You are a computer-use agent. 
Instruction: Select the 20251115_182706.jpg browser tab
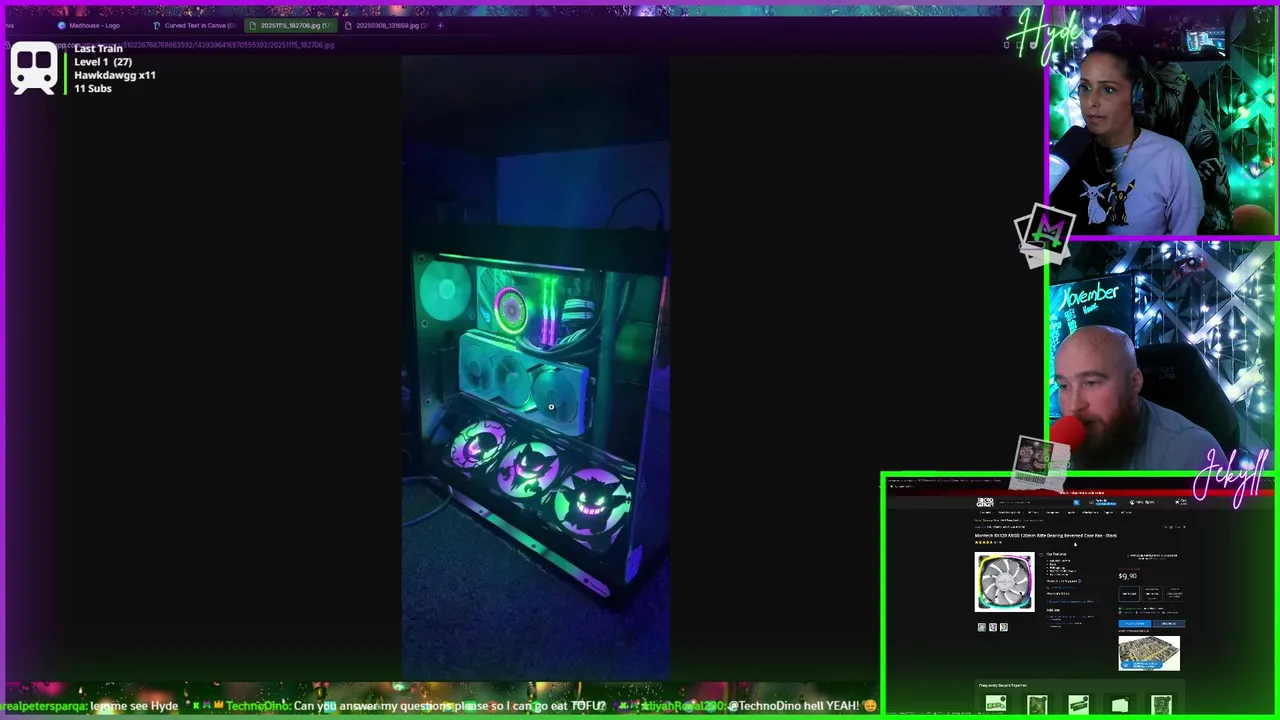click(290, 25)
